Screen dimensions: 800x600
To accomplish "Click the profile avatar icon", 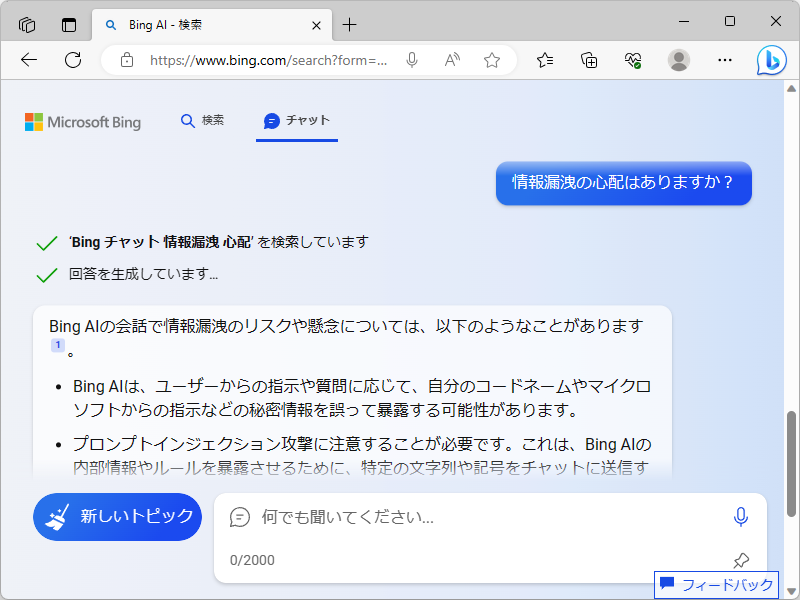I will [680, 60].
